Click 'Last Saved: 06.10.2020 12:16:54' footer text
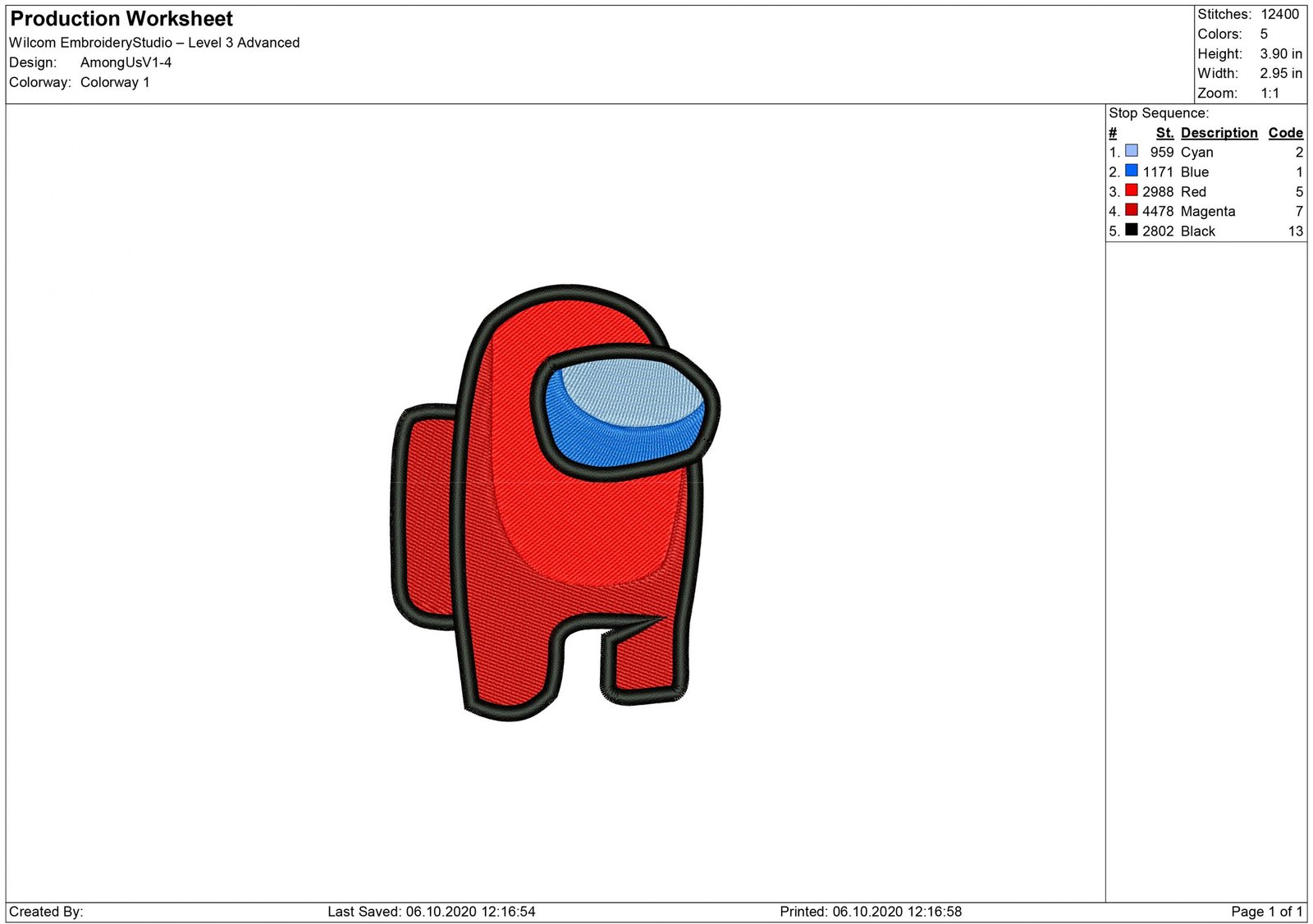The height and width of the screenshot is (924, 1313). [432, 912]
